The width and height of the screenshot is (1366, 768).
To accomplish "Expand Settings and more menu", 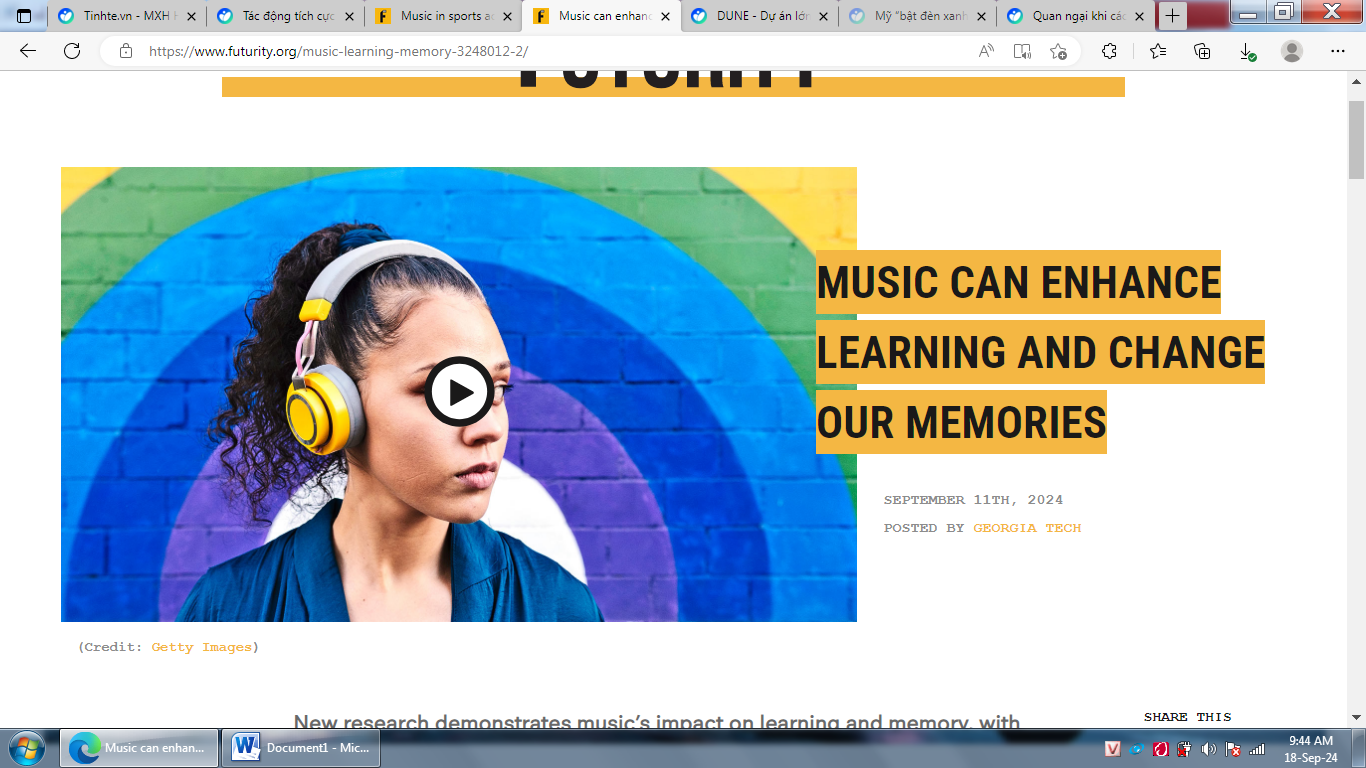I will coord(1338,51).
